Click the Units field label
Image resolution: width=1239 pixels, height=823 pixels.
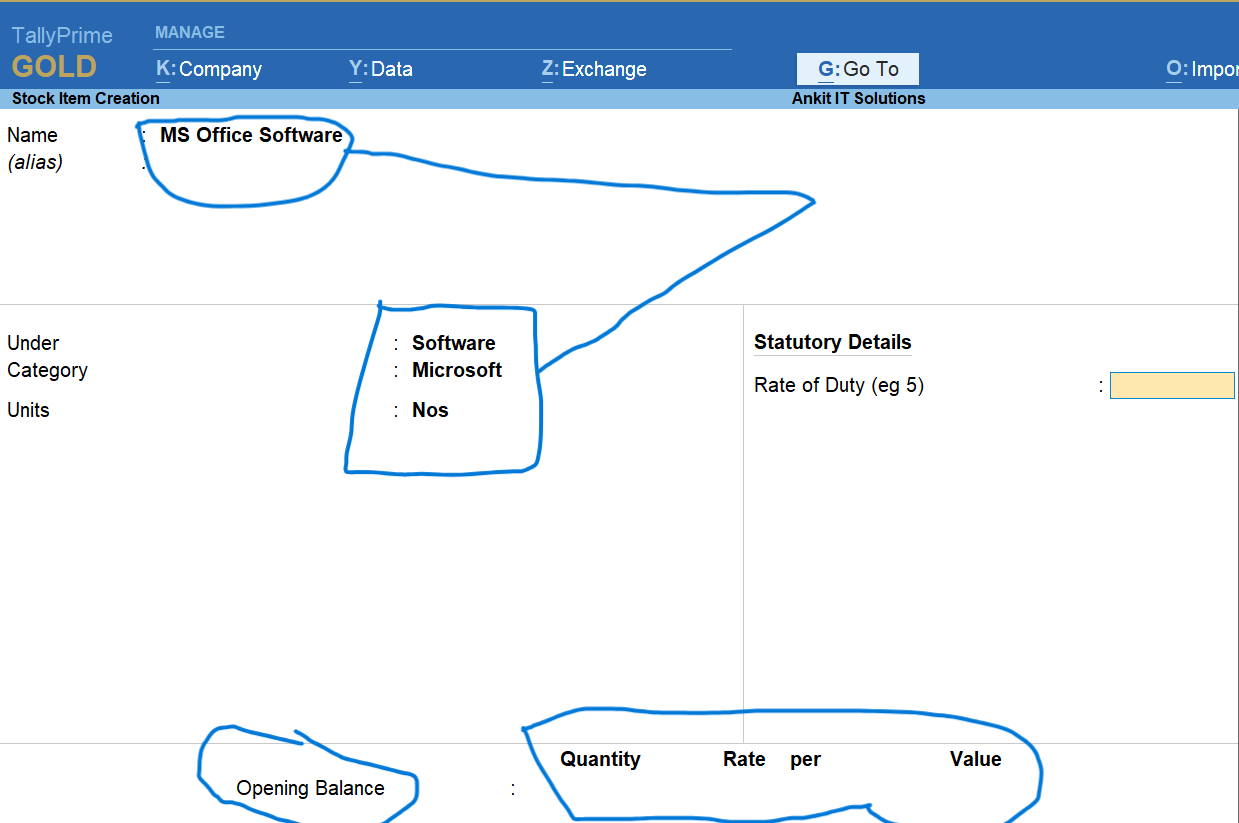pos(28,410)
